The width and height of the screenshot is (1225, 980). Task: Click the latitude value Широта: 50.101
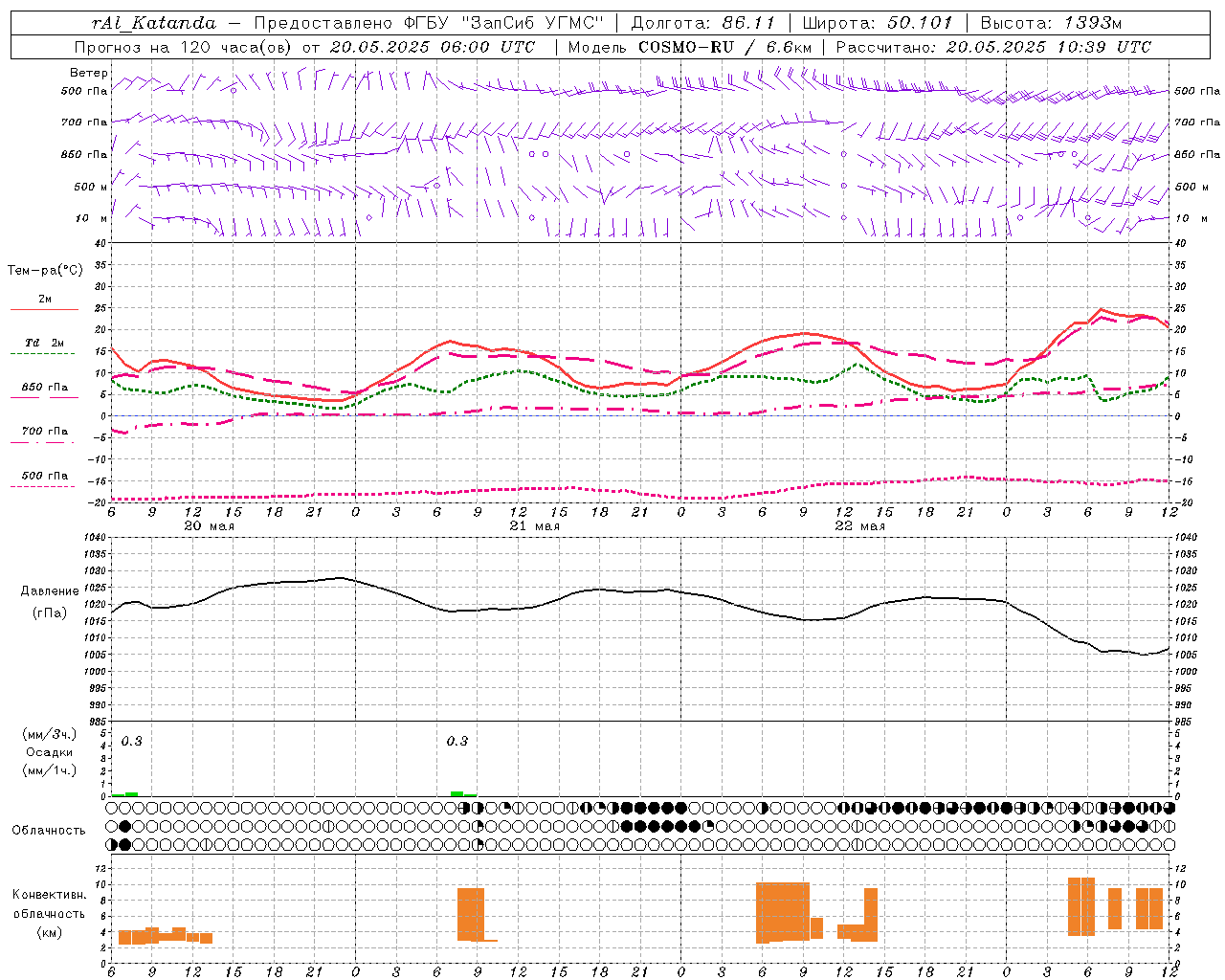tap(878, 23)
